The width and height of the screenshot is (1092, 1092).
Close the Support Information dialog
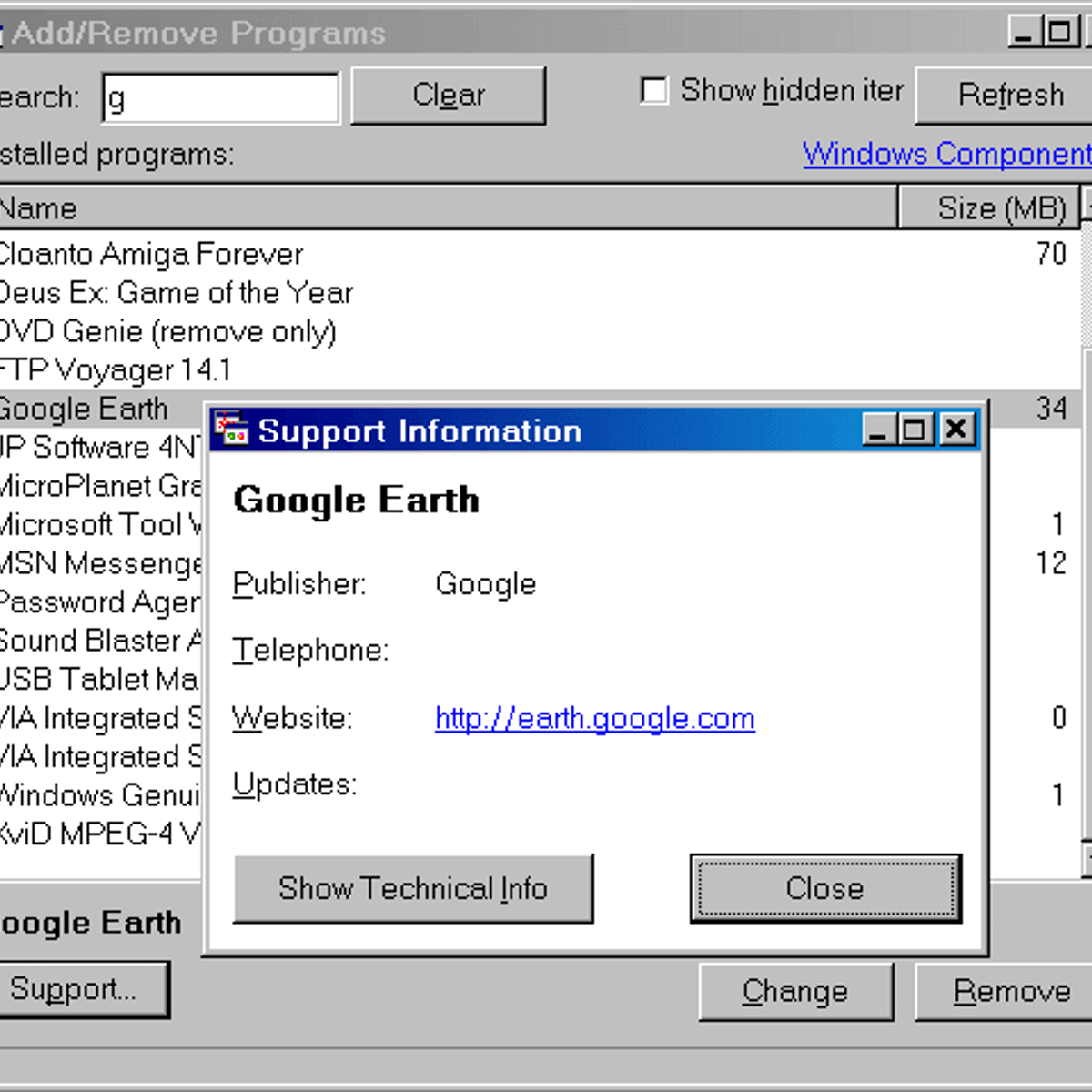(824, 889)
